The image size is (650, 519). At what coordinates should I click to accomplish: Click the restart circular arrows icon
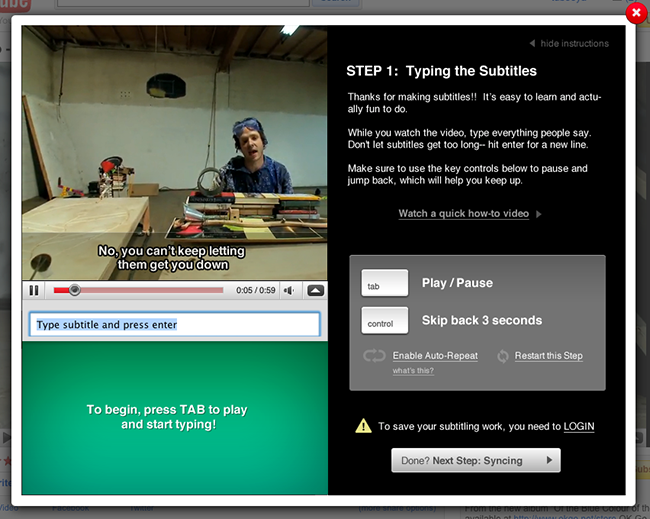(502, 355)
